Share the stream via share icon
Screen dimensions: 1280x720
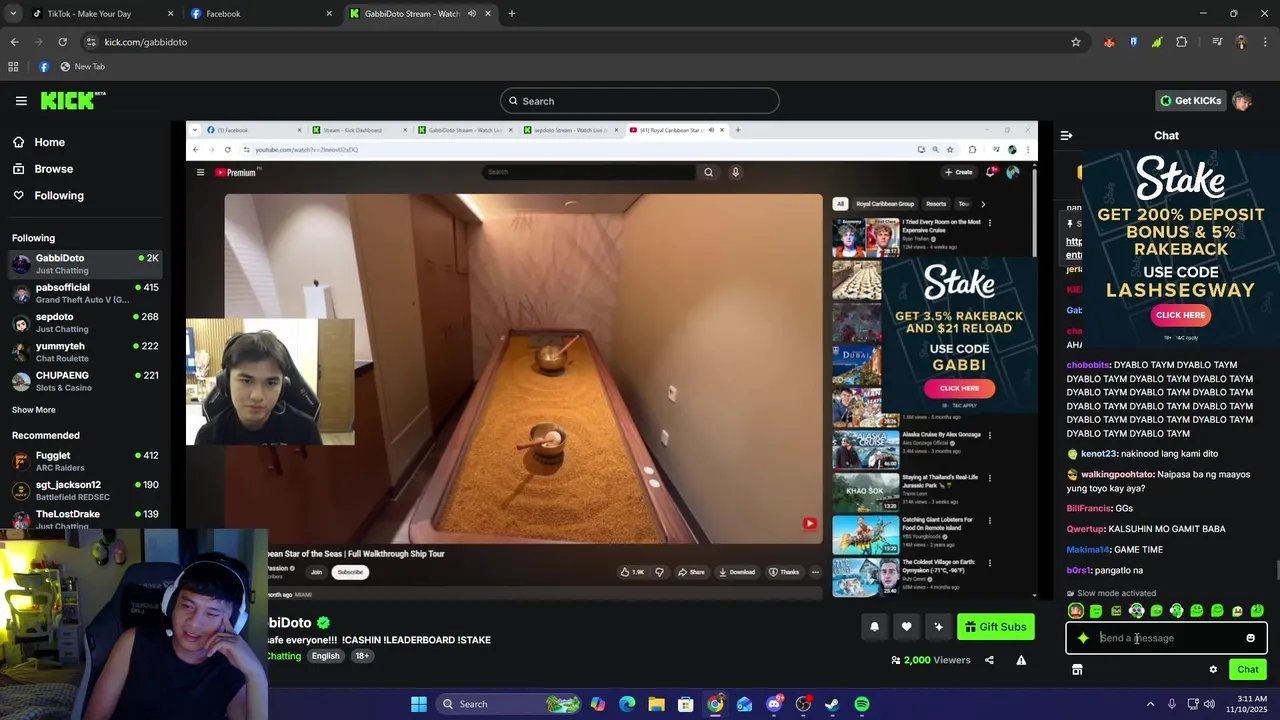[989, 660]
